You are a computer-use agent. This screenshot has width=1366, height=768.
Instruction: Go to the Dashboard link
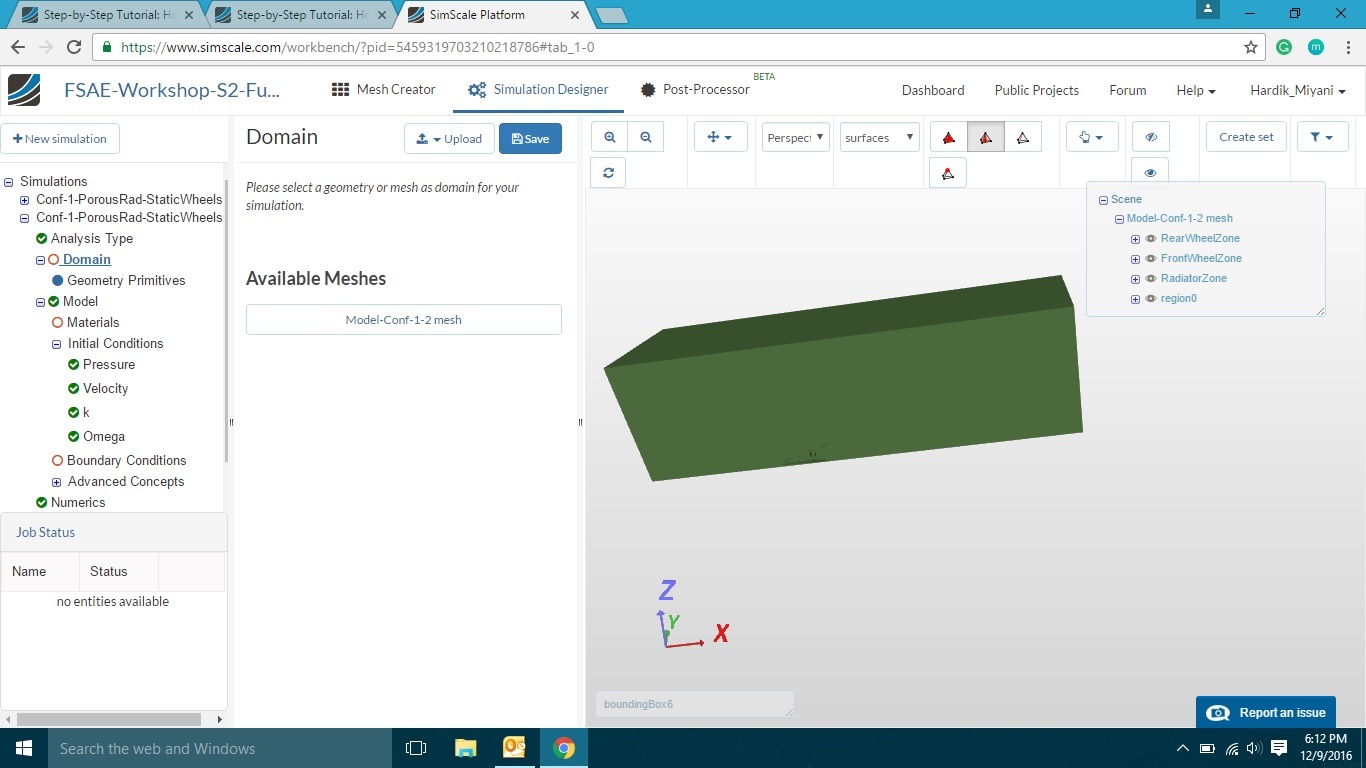[933, 90]
